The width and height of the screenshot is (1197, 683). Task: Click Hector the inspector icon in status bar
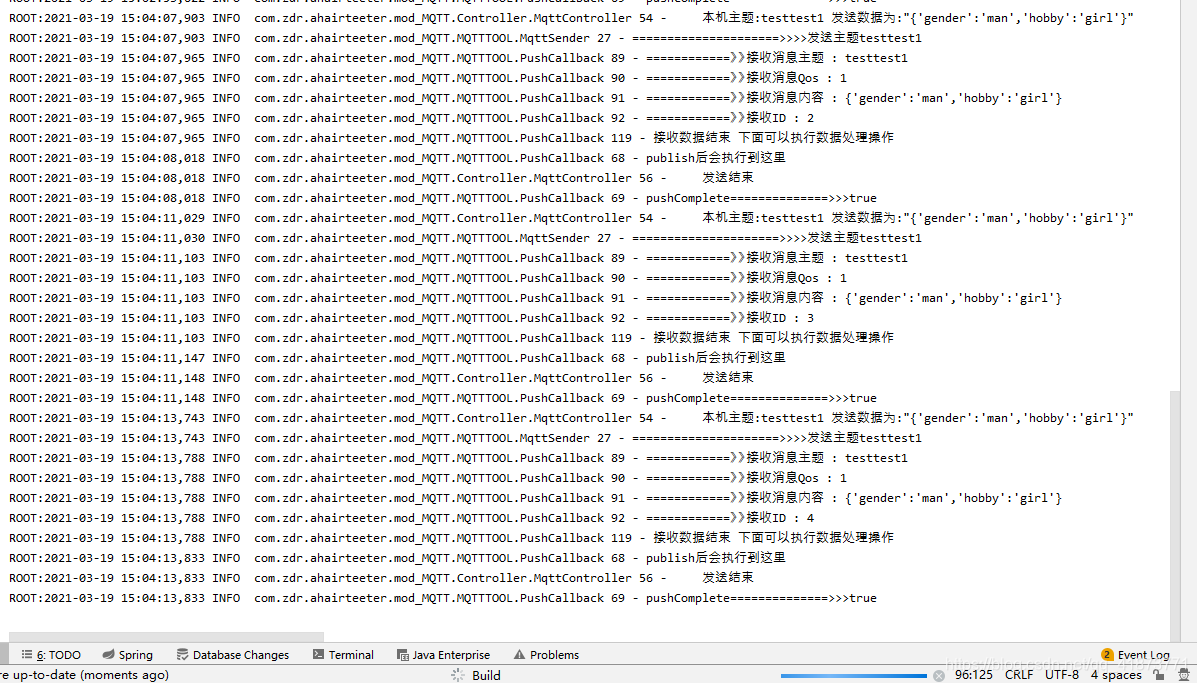click(x=1182, y=674)
